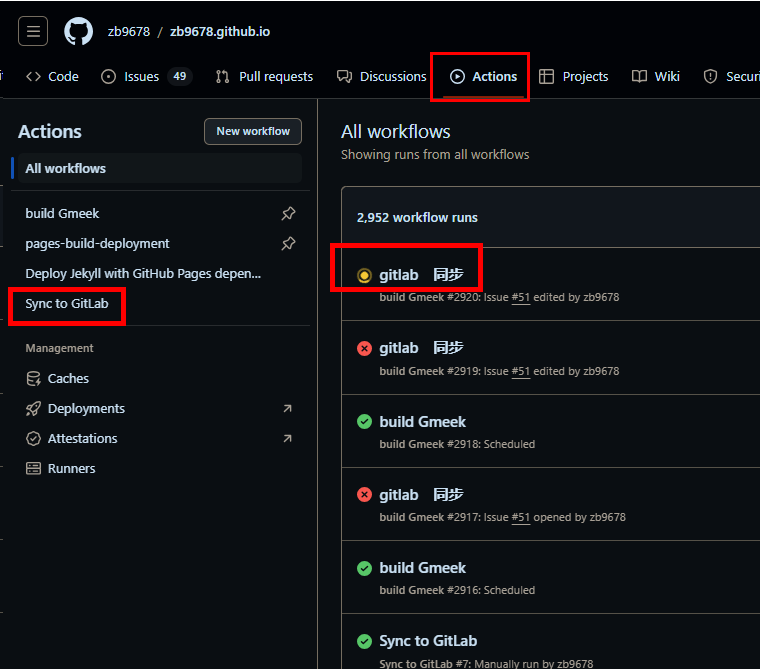Click 'build Gmeek #2918: Scheduled' text
Screen dimensions: 760x669
coord(457,444)
